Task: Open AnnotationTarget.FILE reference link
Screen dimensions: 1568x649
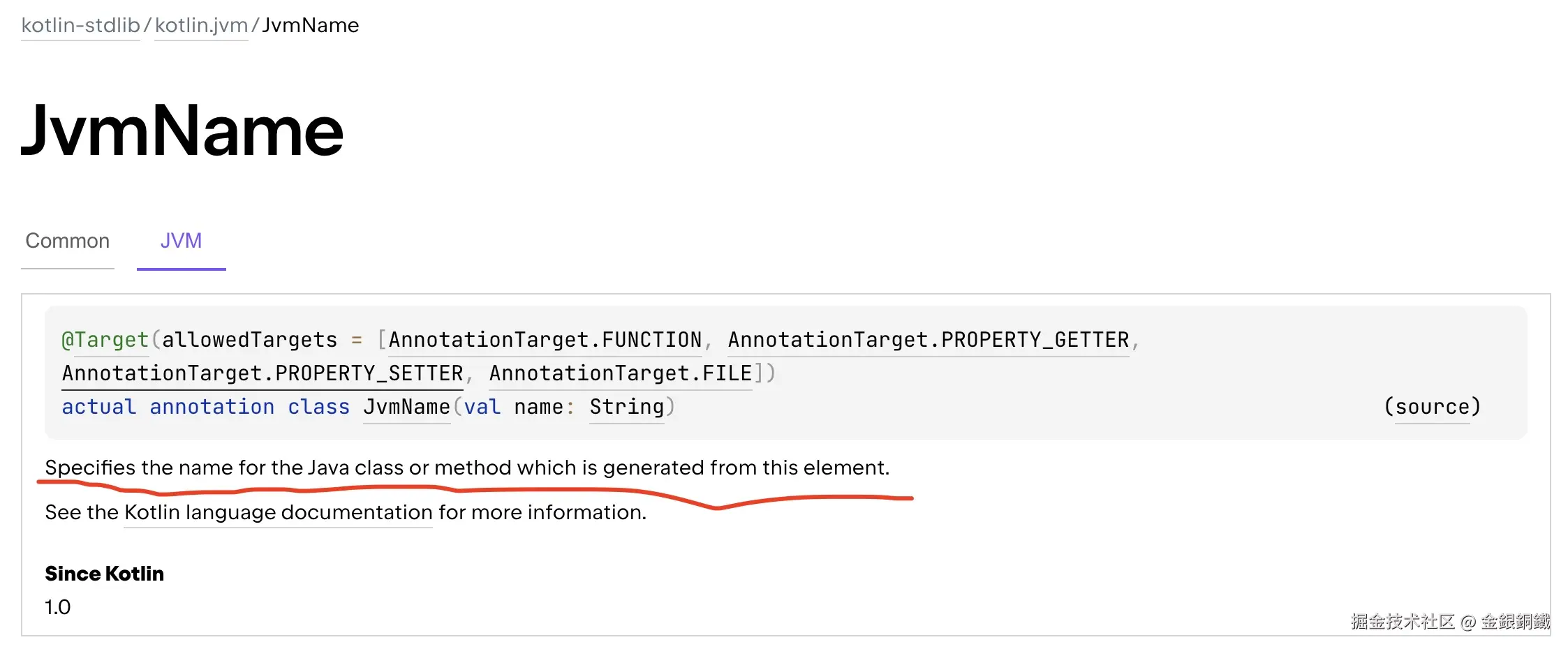Action: (621, 373)
